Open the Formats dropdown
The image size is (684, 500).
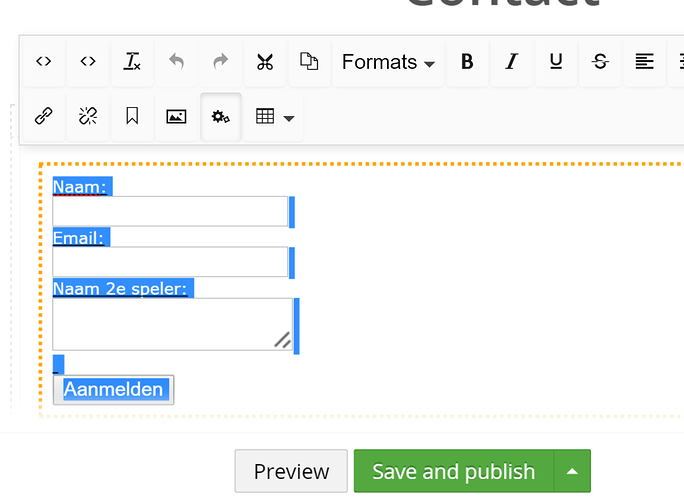tap(388, 62)
